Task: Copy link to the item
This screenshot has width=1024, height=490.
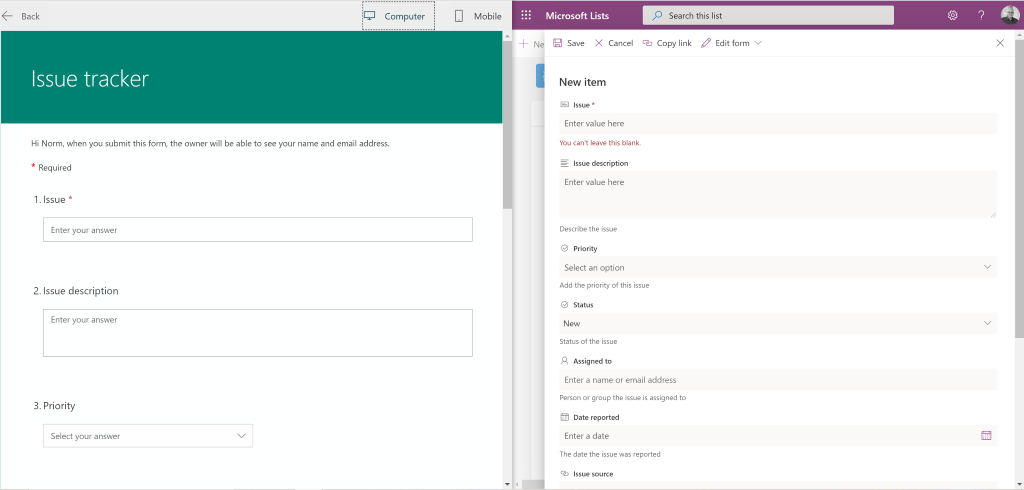Action: (667, 43)
